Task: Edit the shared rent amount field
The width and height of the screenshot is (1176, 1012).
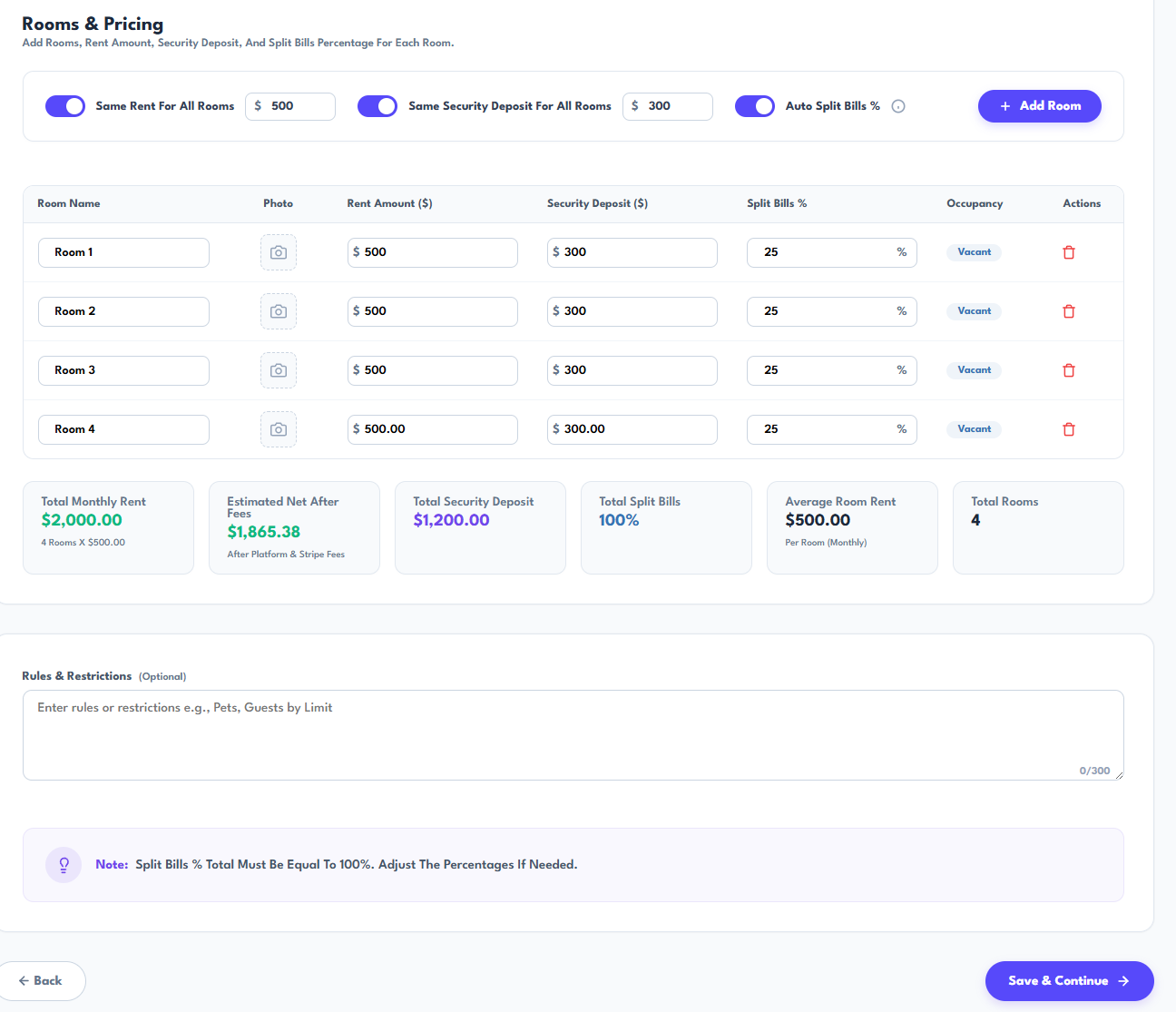Action: pos(290,106)
